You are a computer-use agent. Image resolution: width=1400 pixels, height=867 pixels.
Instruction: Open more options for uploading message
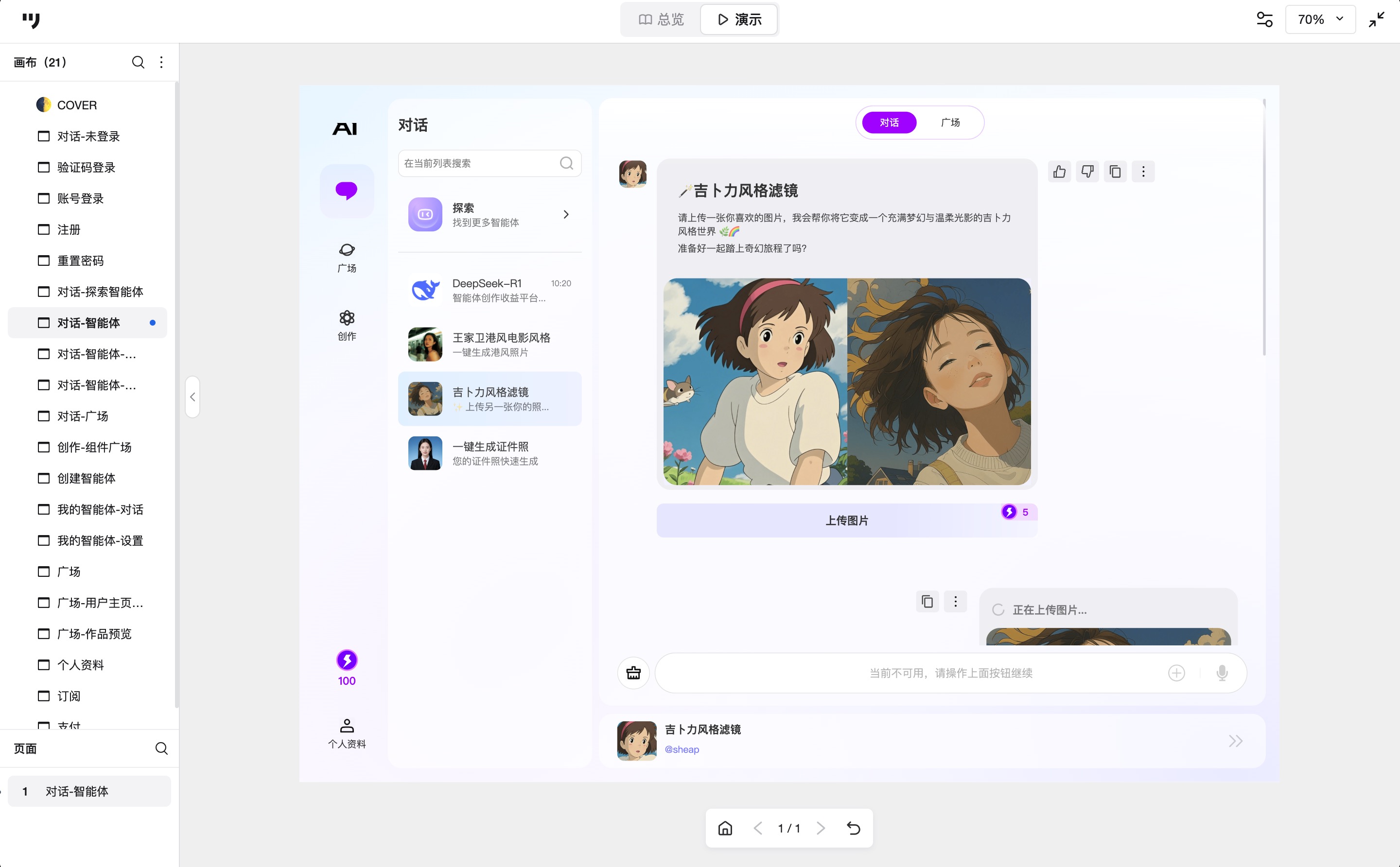[956, 602]
